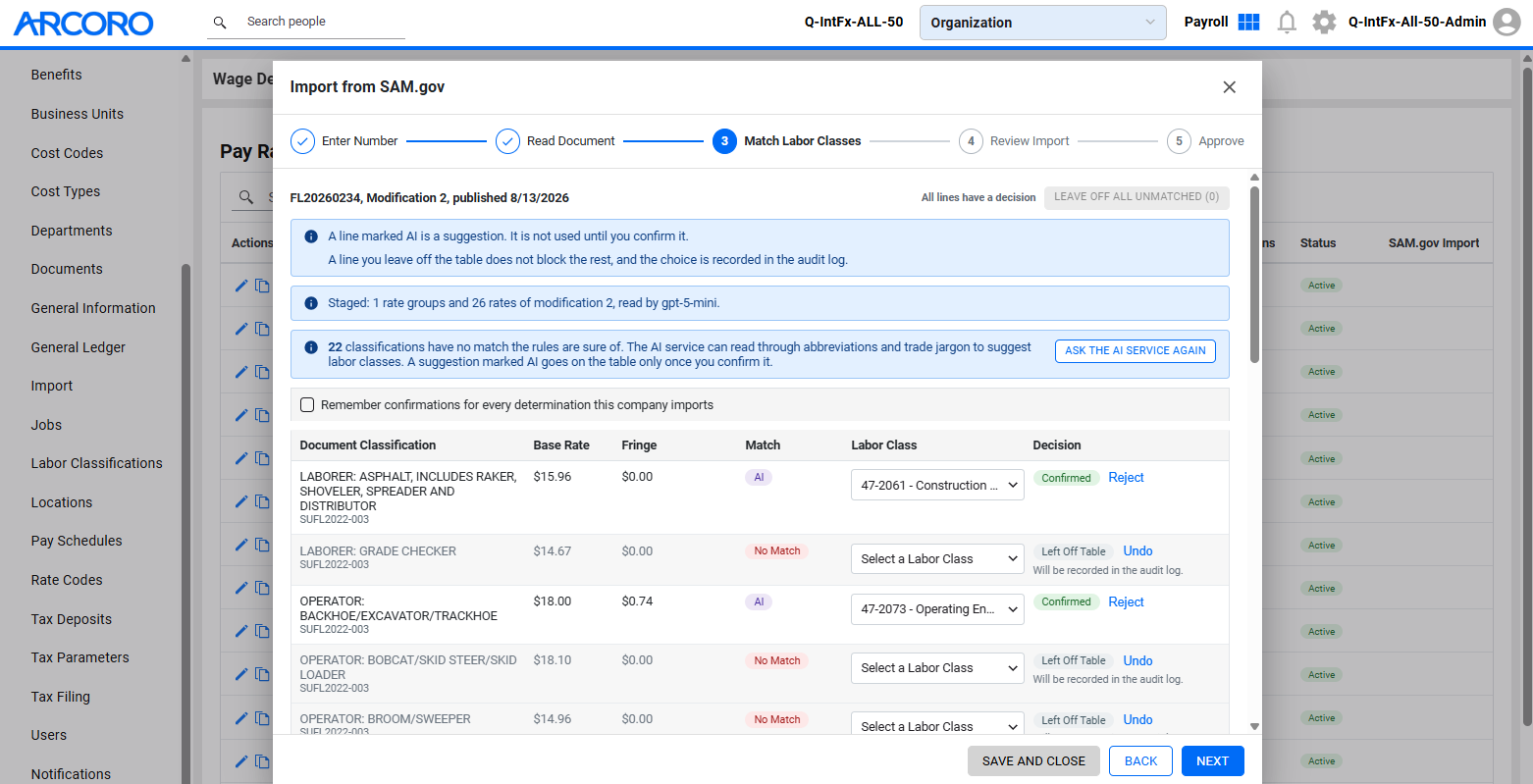This screenshot has height=784, width=1533.
Task: Click the completed Enter Number step checkmark
Action: (302, 141)
